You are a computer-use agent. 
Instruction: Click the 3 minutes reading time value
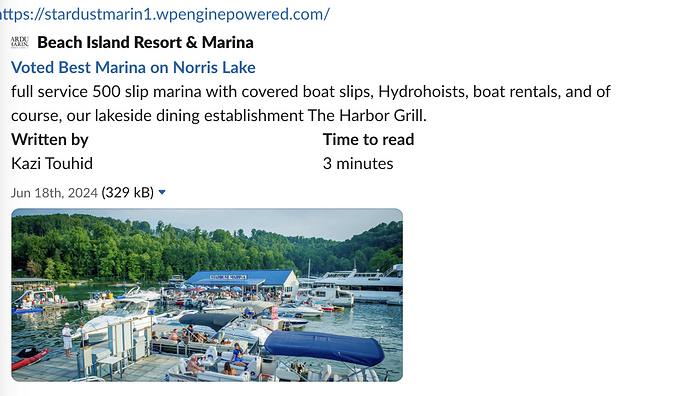(x=358, y=164)
